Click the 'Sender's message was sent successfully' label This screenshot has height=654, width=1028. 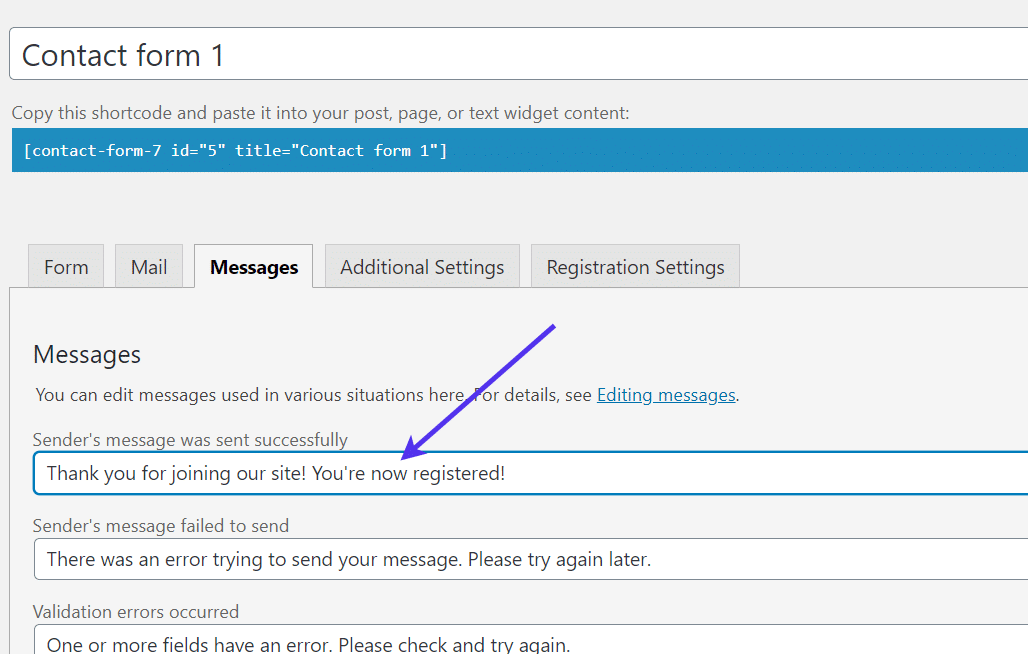coord(190,439)
